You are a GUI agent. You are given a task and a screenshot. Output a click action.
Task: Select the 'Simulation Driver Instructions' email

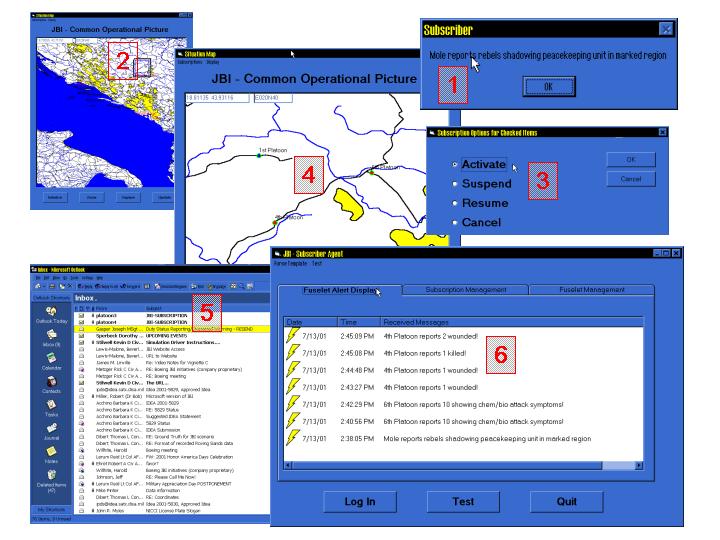click(172, 343)
